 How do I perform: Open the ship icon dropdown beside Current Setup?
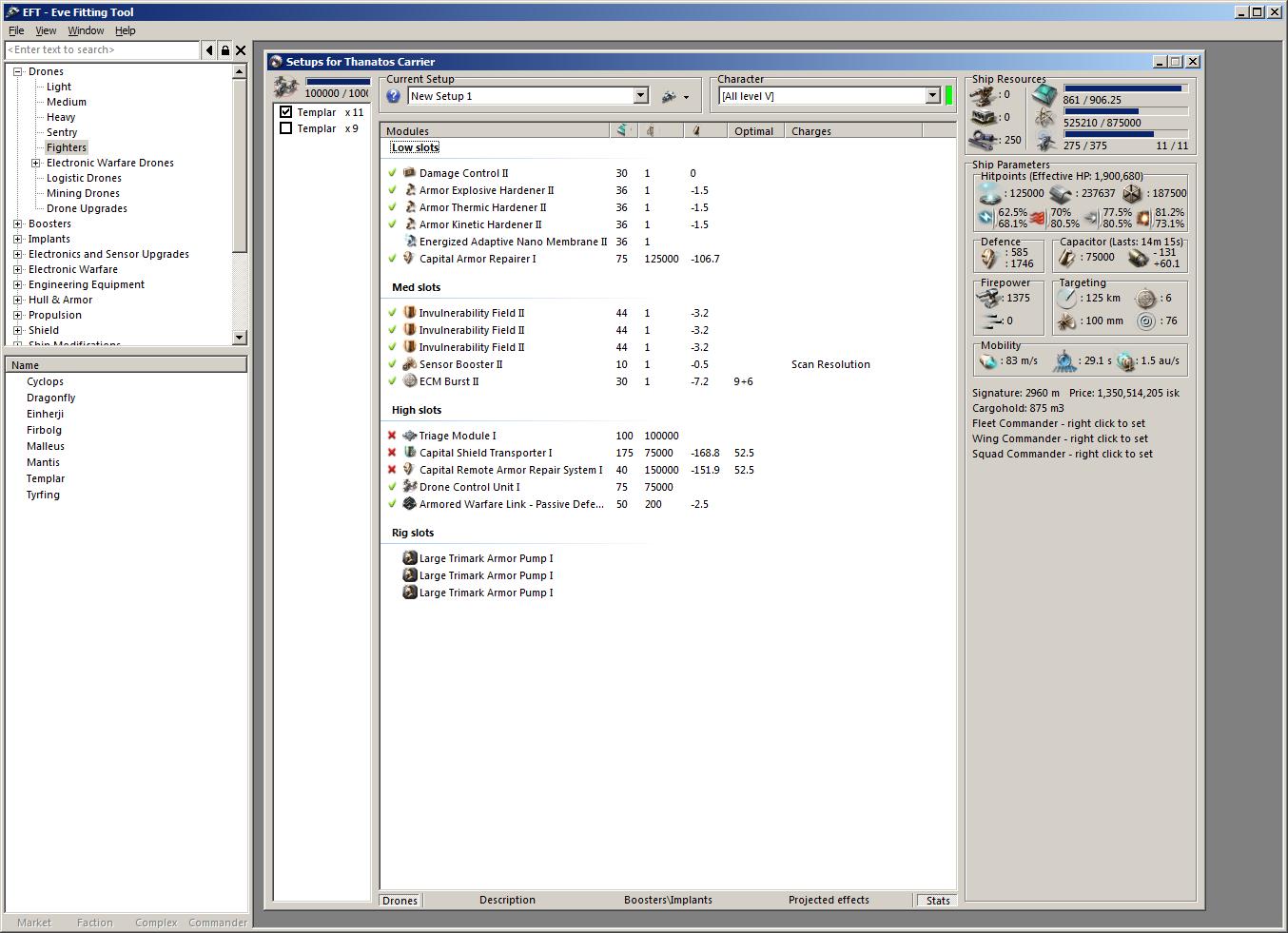674,96
